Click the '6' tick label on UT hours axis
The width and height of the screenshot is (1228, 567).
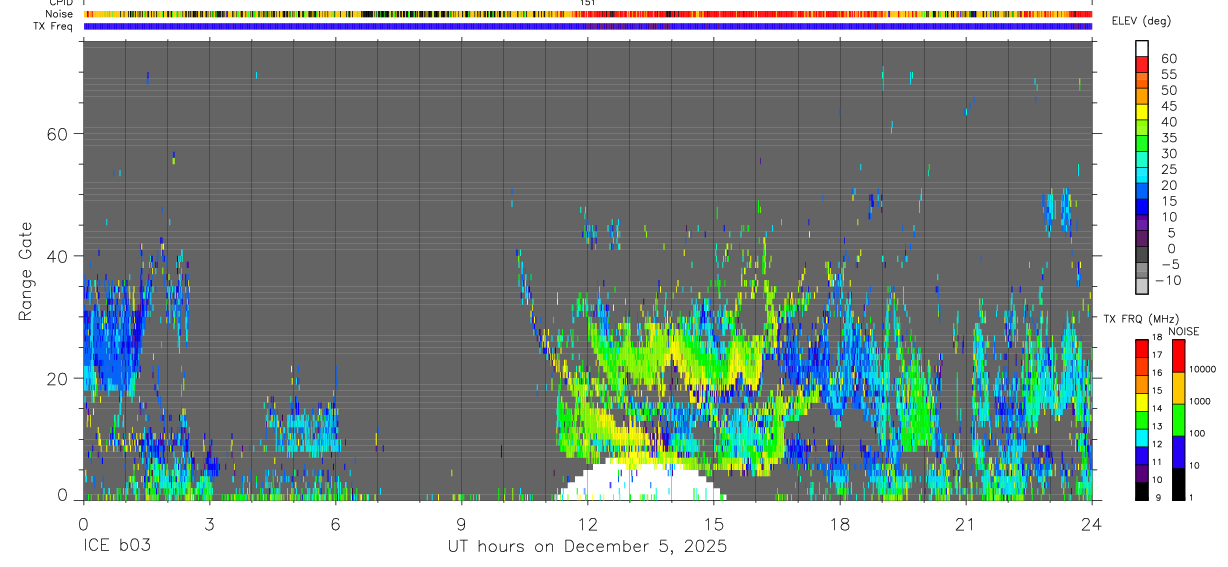(335, 523)
